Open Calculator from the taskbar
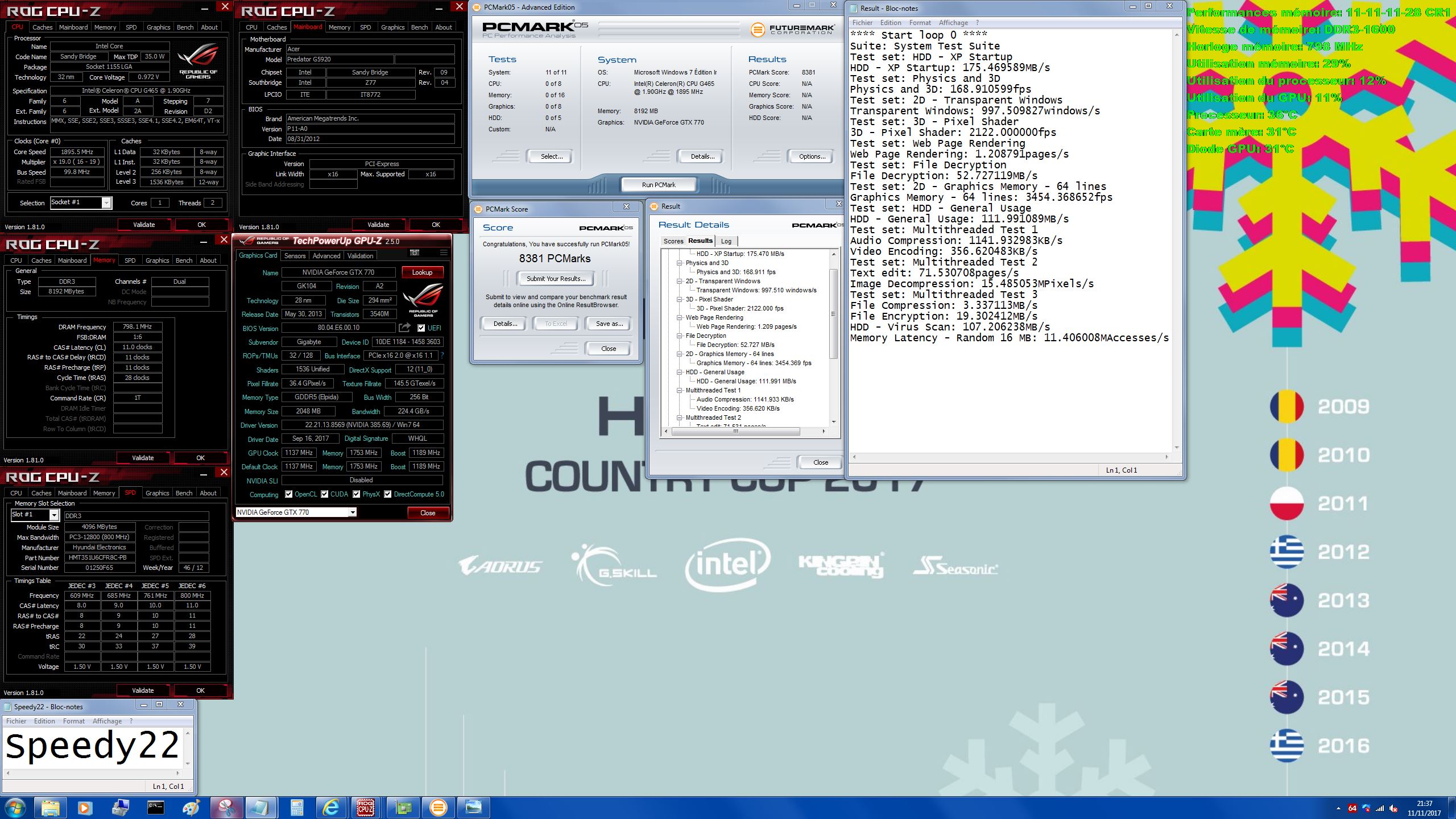The height and width of the screenshot is (819, 1456). [x=296, y=808]
